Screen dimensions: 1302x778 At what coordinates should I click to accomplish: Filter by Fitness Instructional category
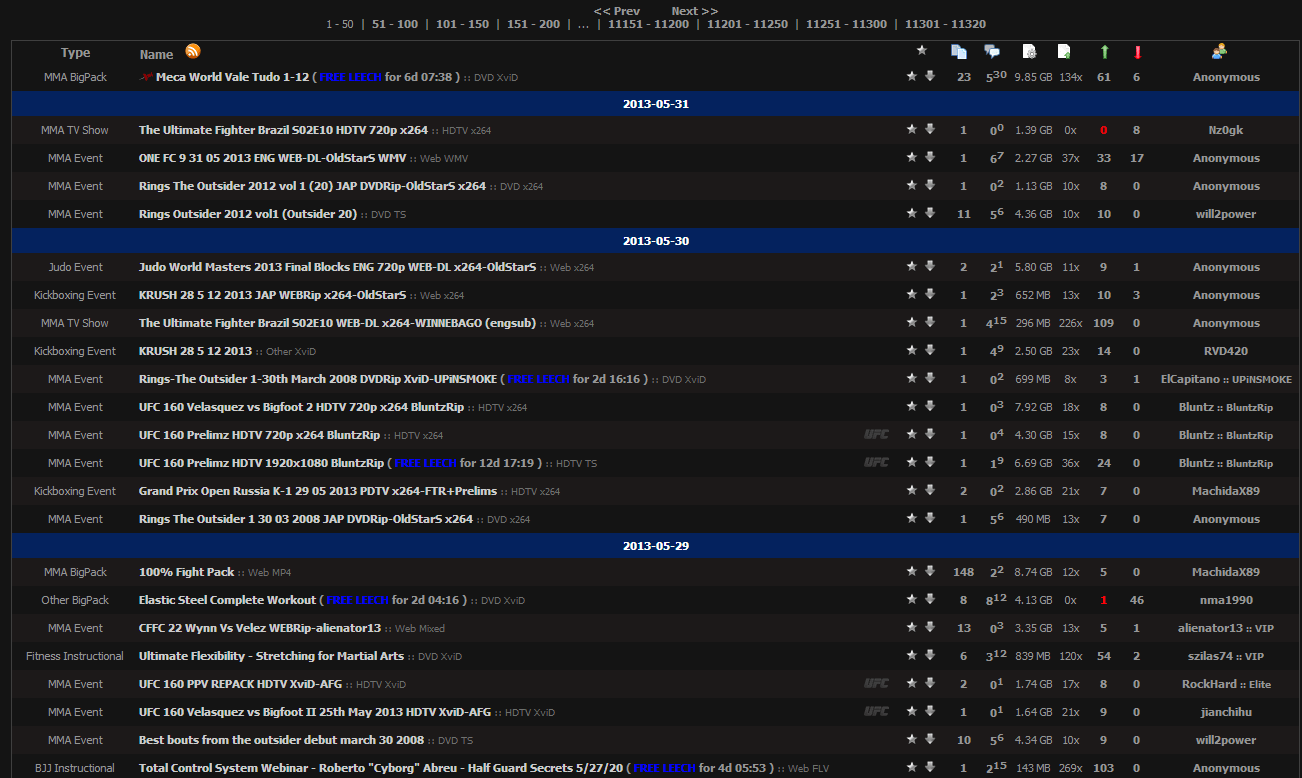75,656
